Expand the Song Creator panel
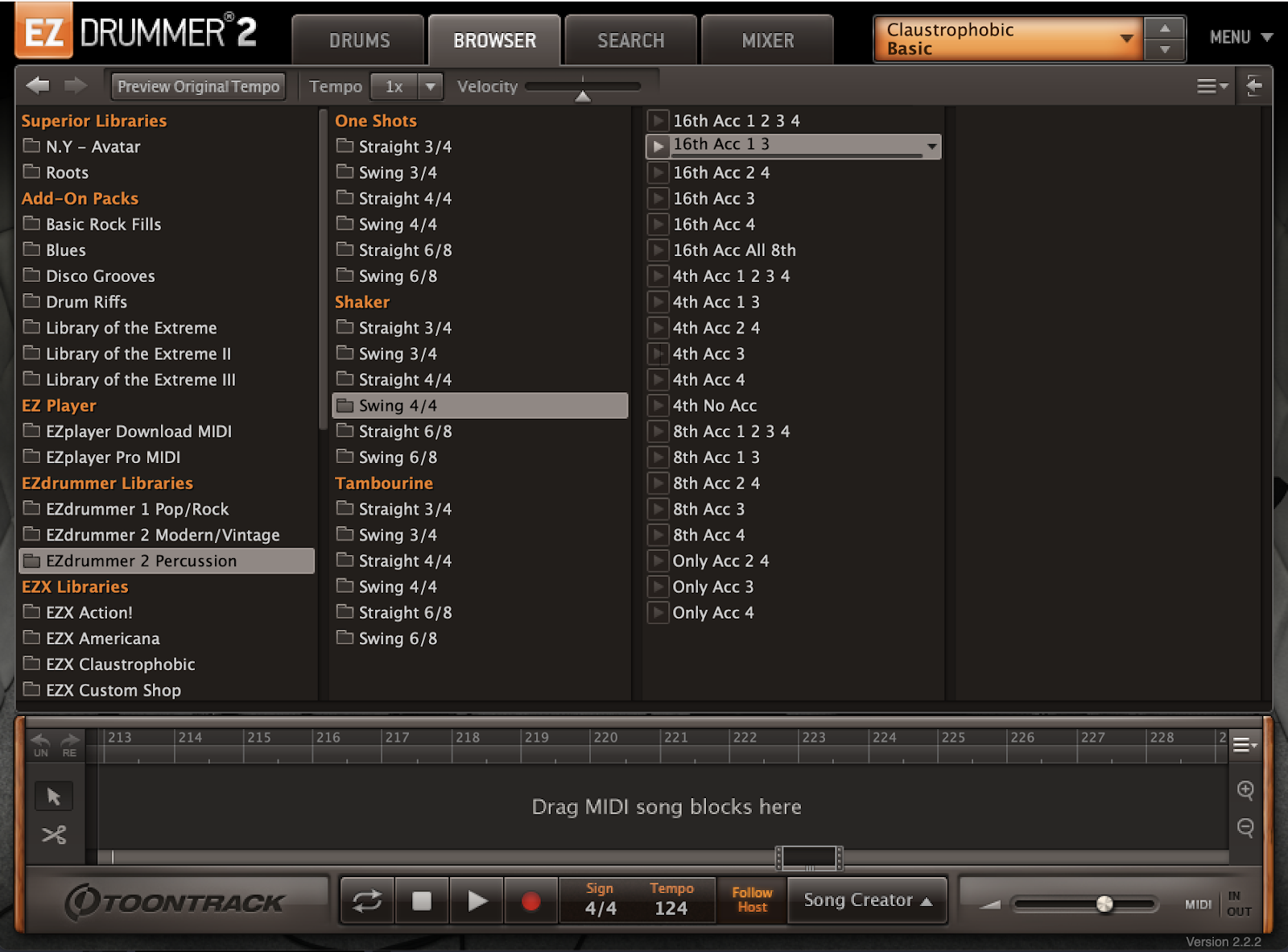This screenshot has width=1288, height=952. (x=867, y=900)
